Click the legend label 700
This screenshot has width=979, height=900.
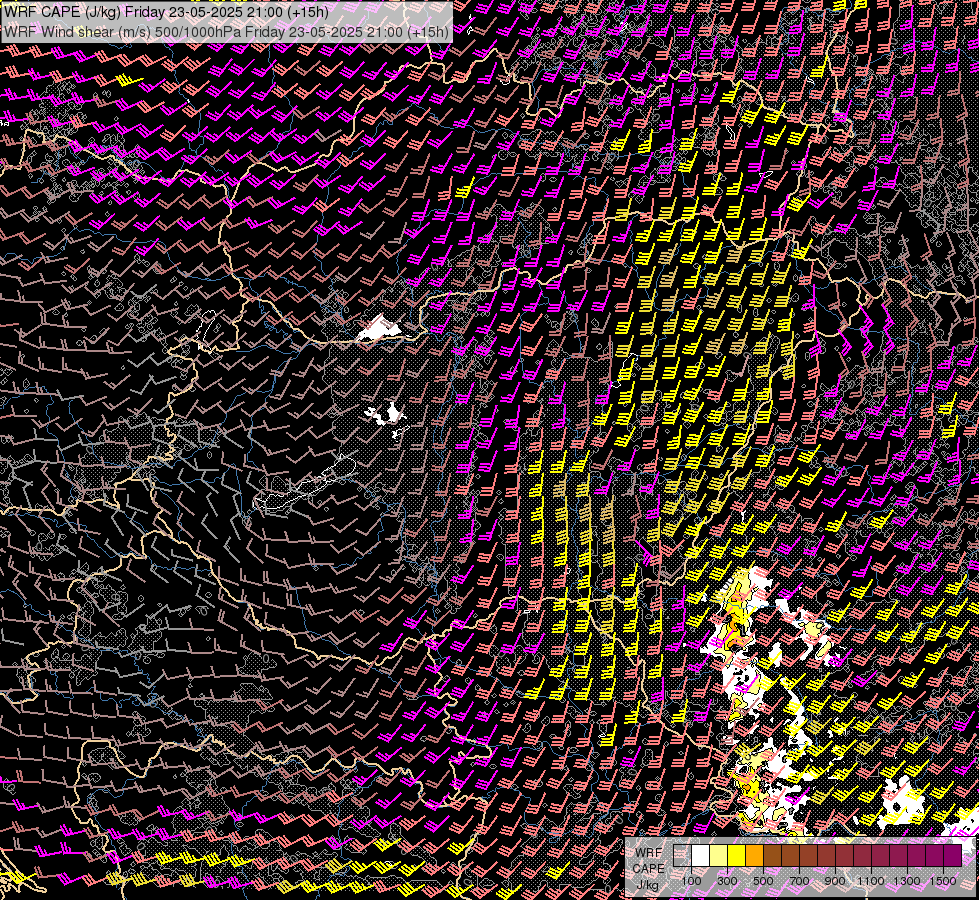(x=799, y=881)
